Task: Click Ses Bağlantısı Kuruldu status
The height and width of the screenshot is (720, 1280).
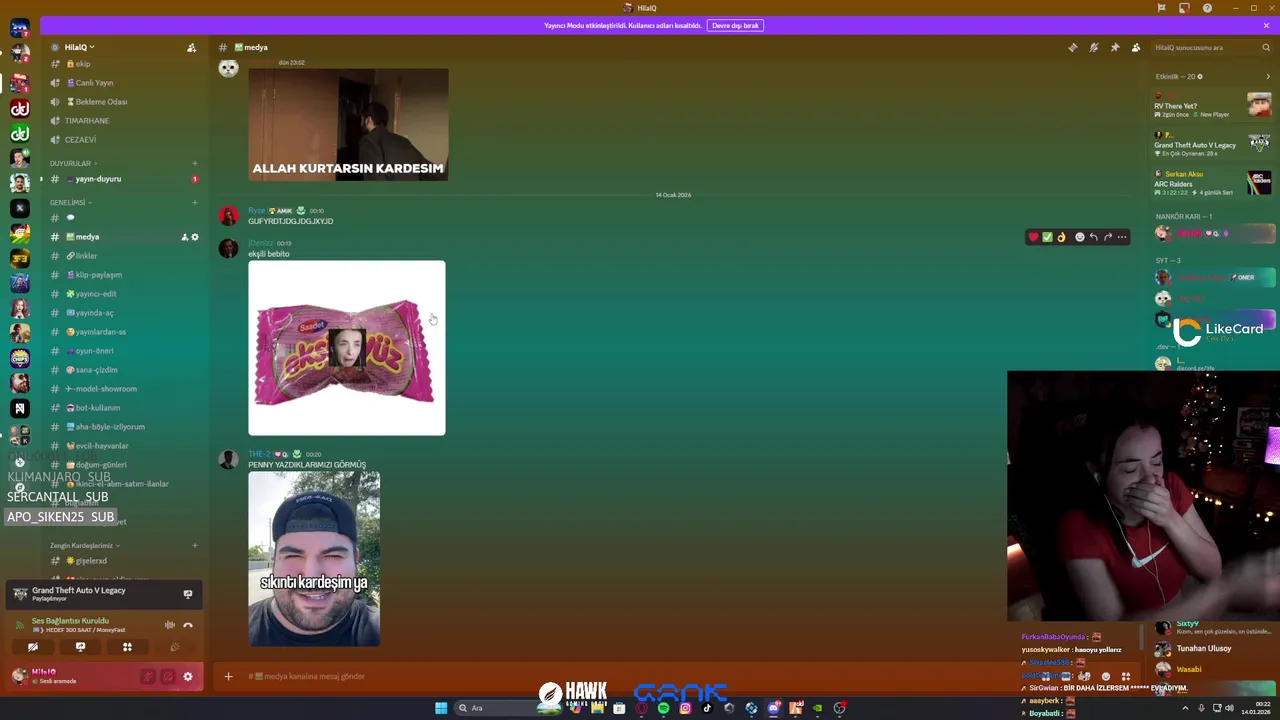Action: [x=70, y=620]
